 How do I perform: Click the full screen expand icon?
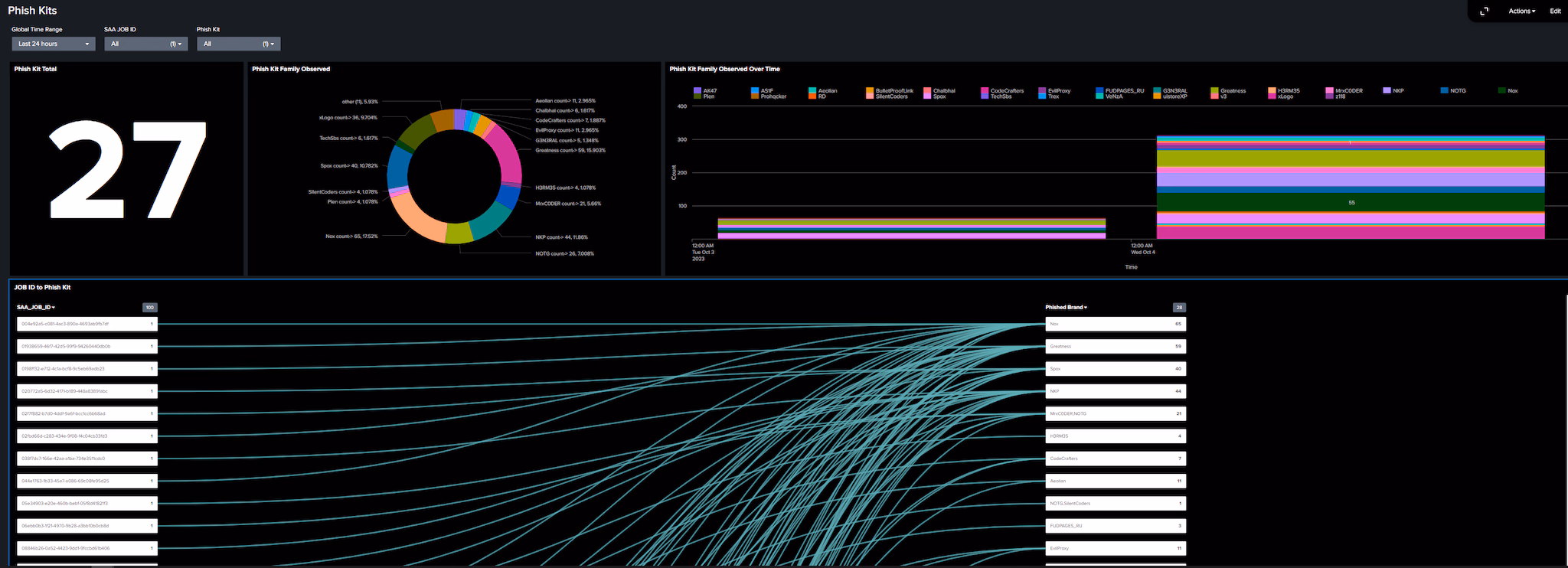tap(1484, 11)
